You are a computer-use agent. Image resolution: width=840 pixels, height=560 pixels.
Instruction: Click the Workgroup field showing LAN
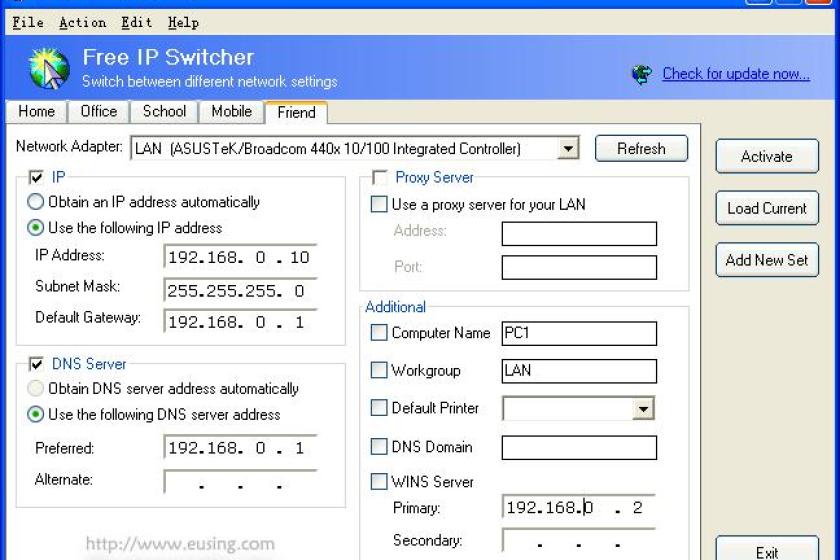(x=579, y=371)
